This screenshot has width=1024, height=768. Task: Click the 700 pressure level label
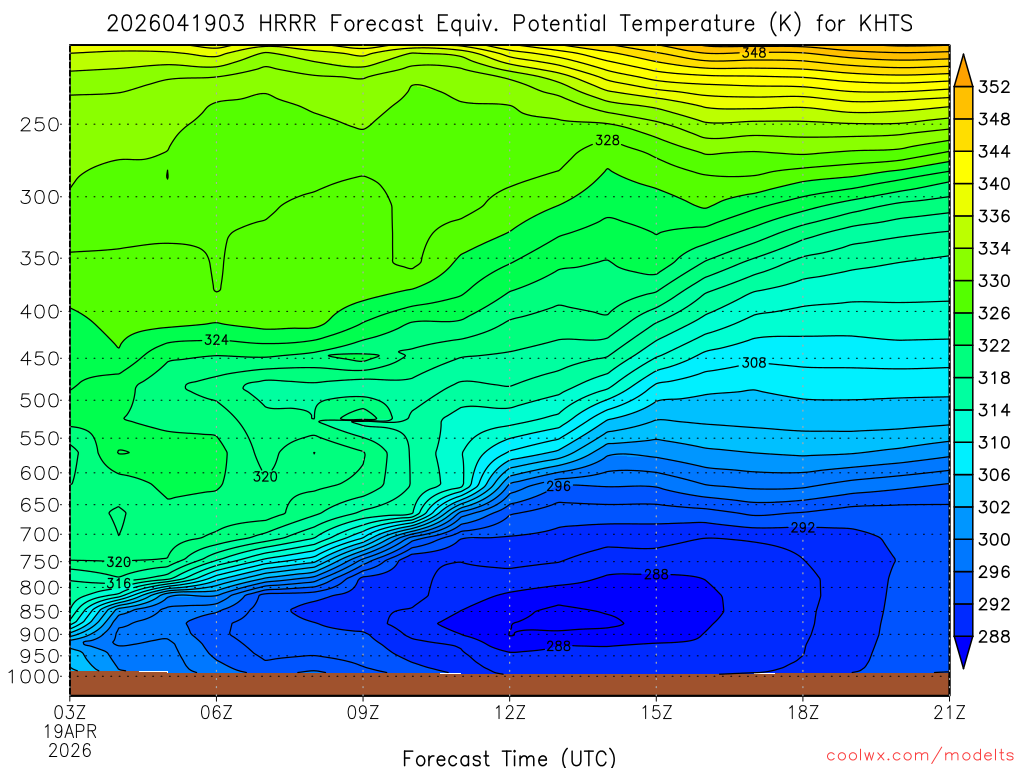(39, 534)
